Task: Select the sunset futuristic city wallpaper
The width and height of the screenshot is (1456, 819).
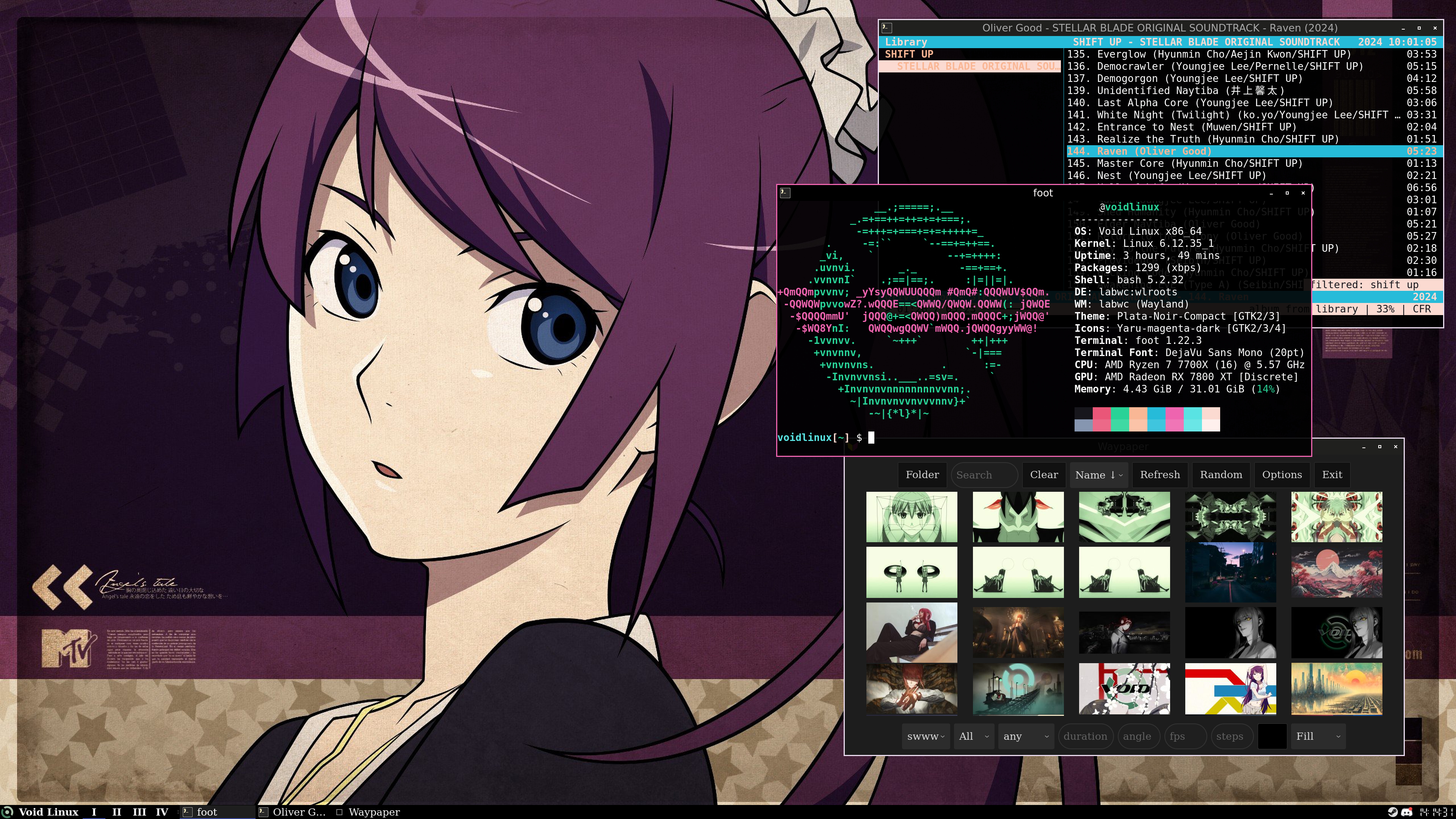Action: coord(1337,689)
